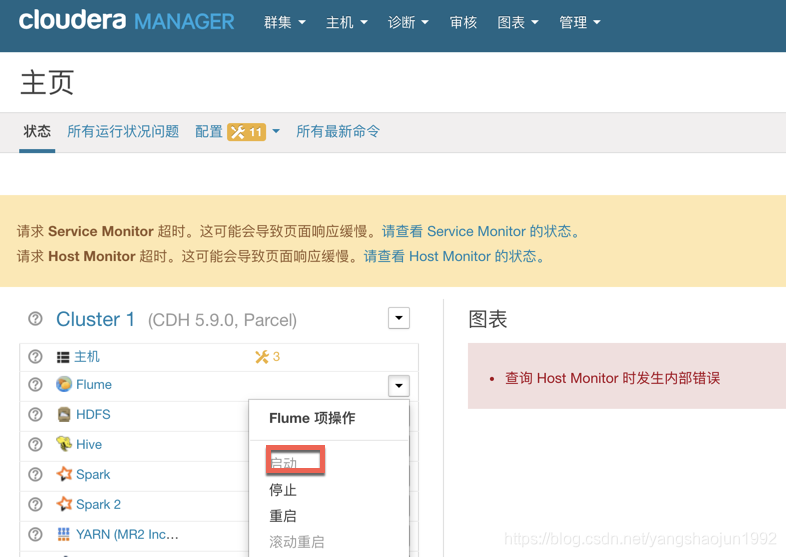Open the 群集 dropdown menu
This screenshot has height=557, width=786.
(285, 22)
